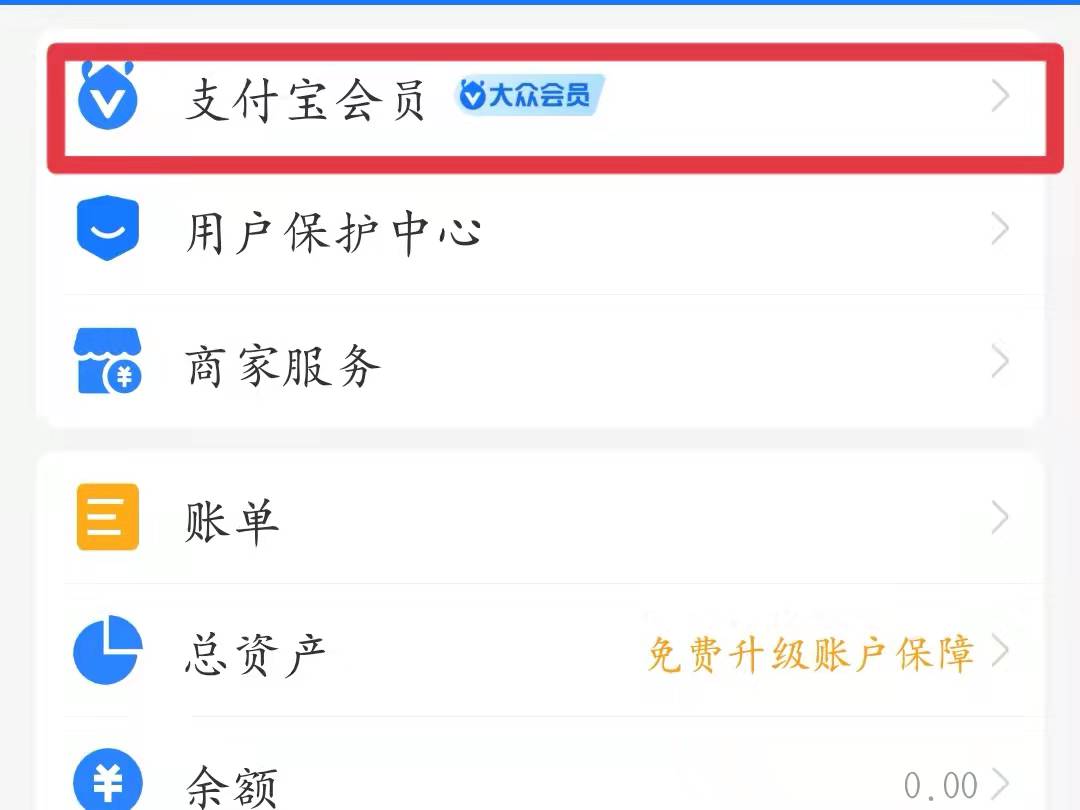Image resolution: width=1080 pixels, height=810 pixels.
Task: Open the 账单 bills entry
Action: click(x=231, y=521)
